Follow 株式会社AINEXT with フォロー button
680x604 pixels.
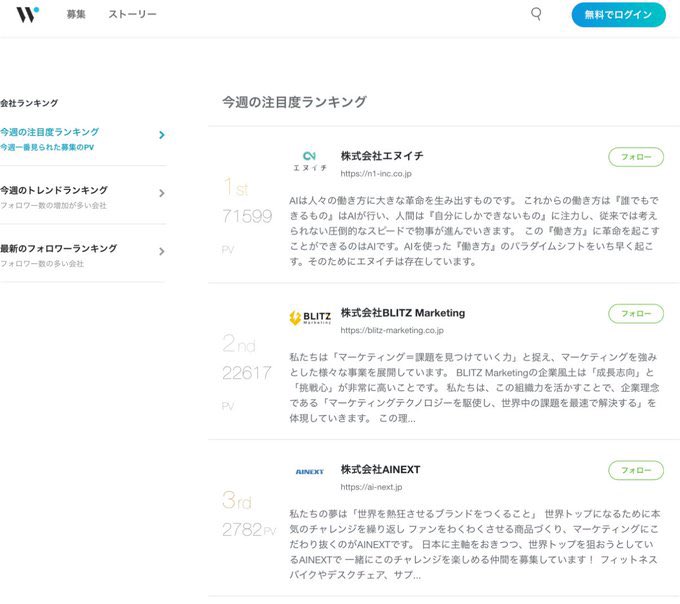(636, 470)
